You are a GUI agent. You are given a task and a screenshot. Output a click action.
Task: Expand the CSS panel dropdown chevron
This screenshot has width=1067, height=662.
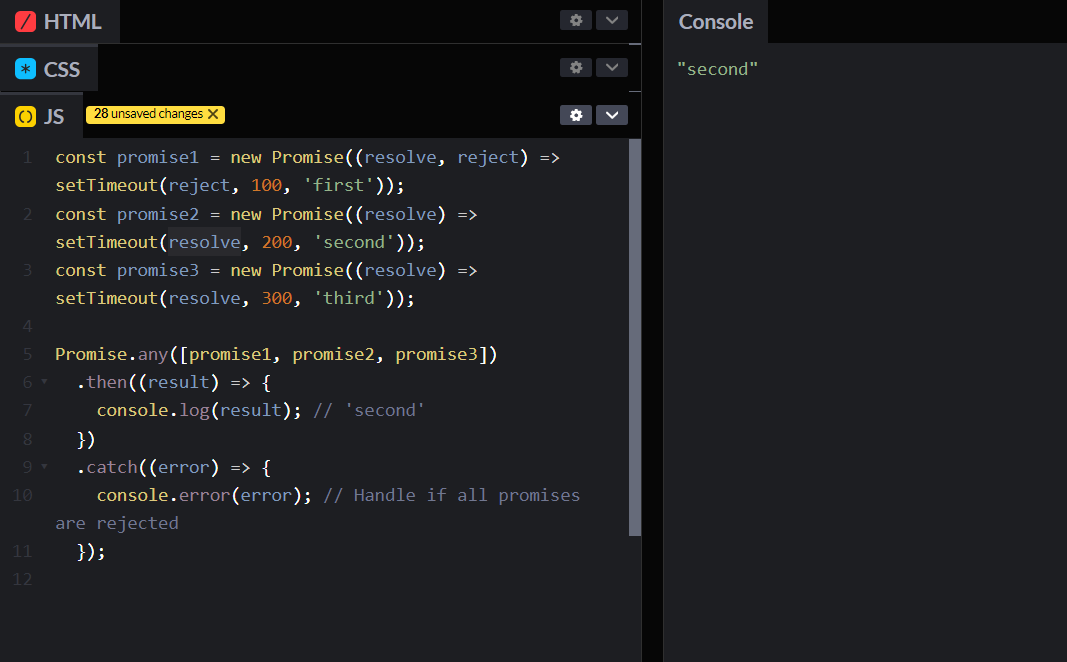click(612, 67)
